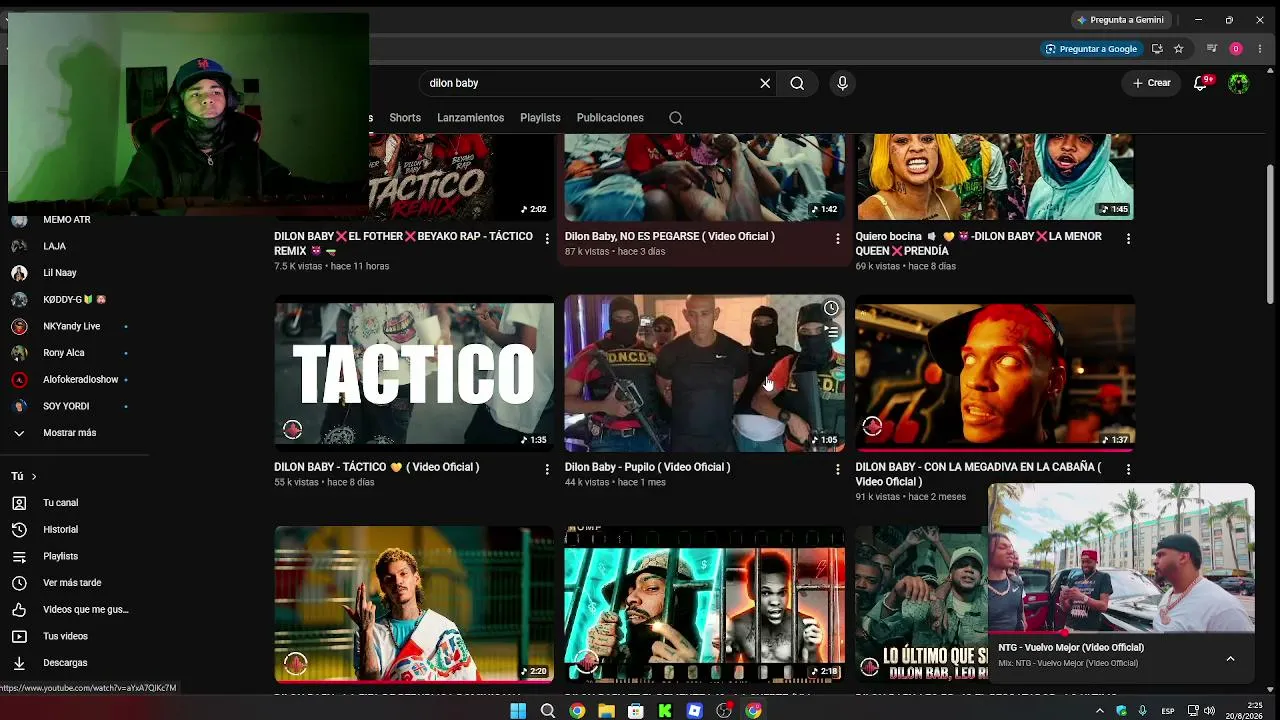Open the YouTube account avatar menu
The width and height of the screenshot is (1280, 720).
point(1239,83)
